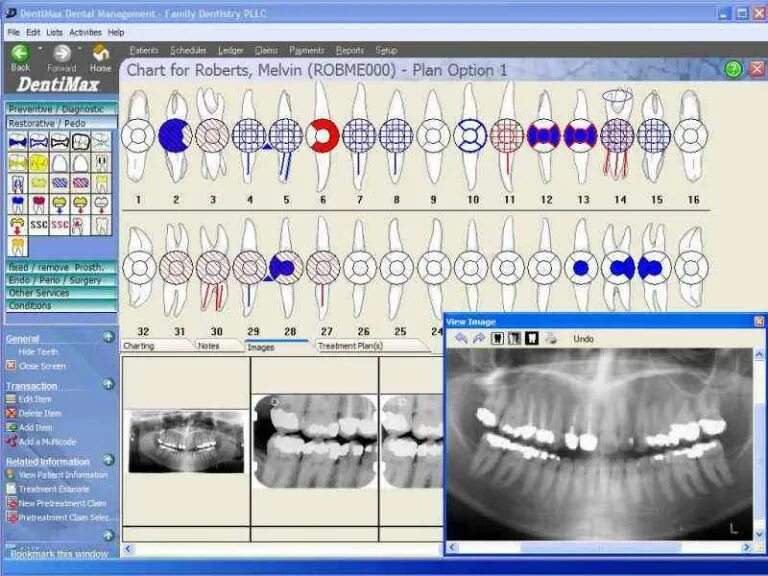Select the blue outline filling icon
Image resolution: width=768 pixels, height=576 pixels.
click(39, 142)
